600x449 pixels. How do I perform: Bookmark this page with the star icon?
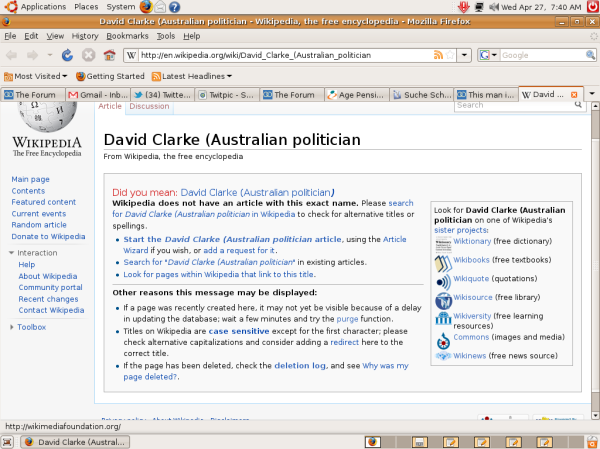450,55
